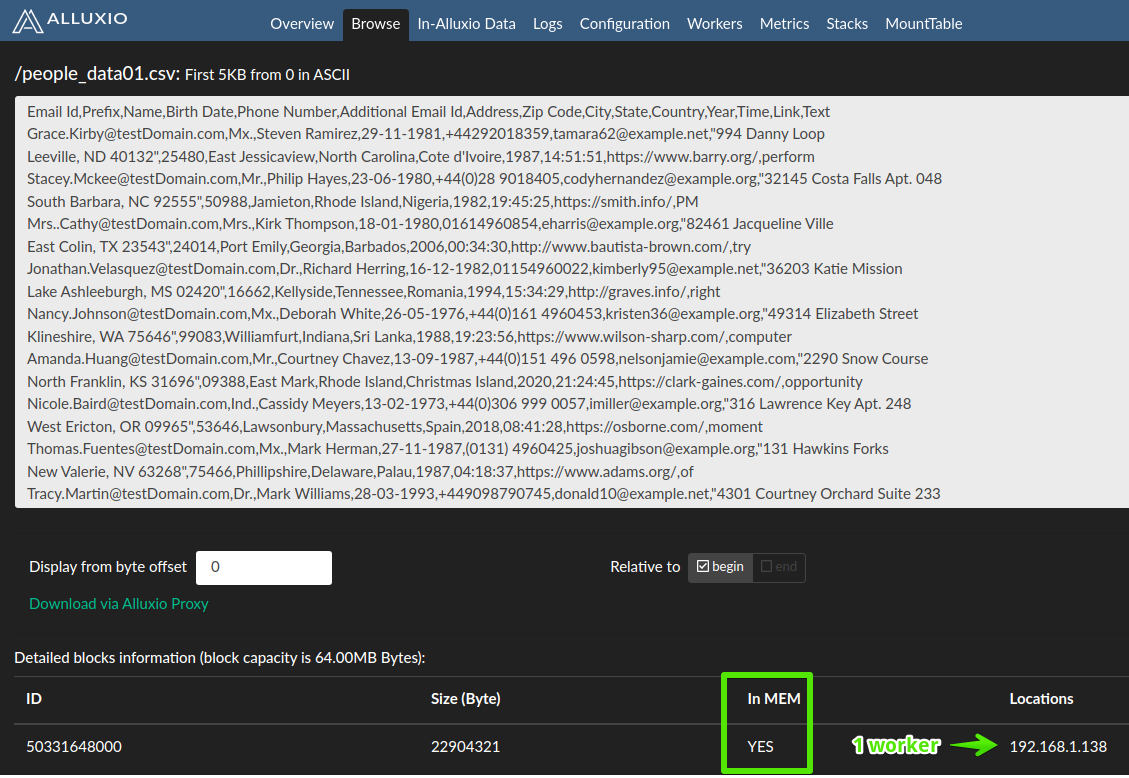Screen dimensions: 1129x778
Task: Toggle the end option
Action: 778,567
